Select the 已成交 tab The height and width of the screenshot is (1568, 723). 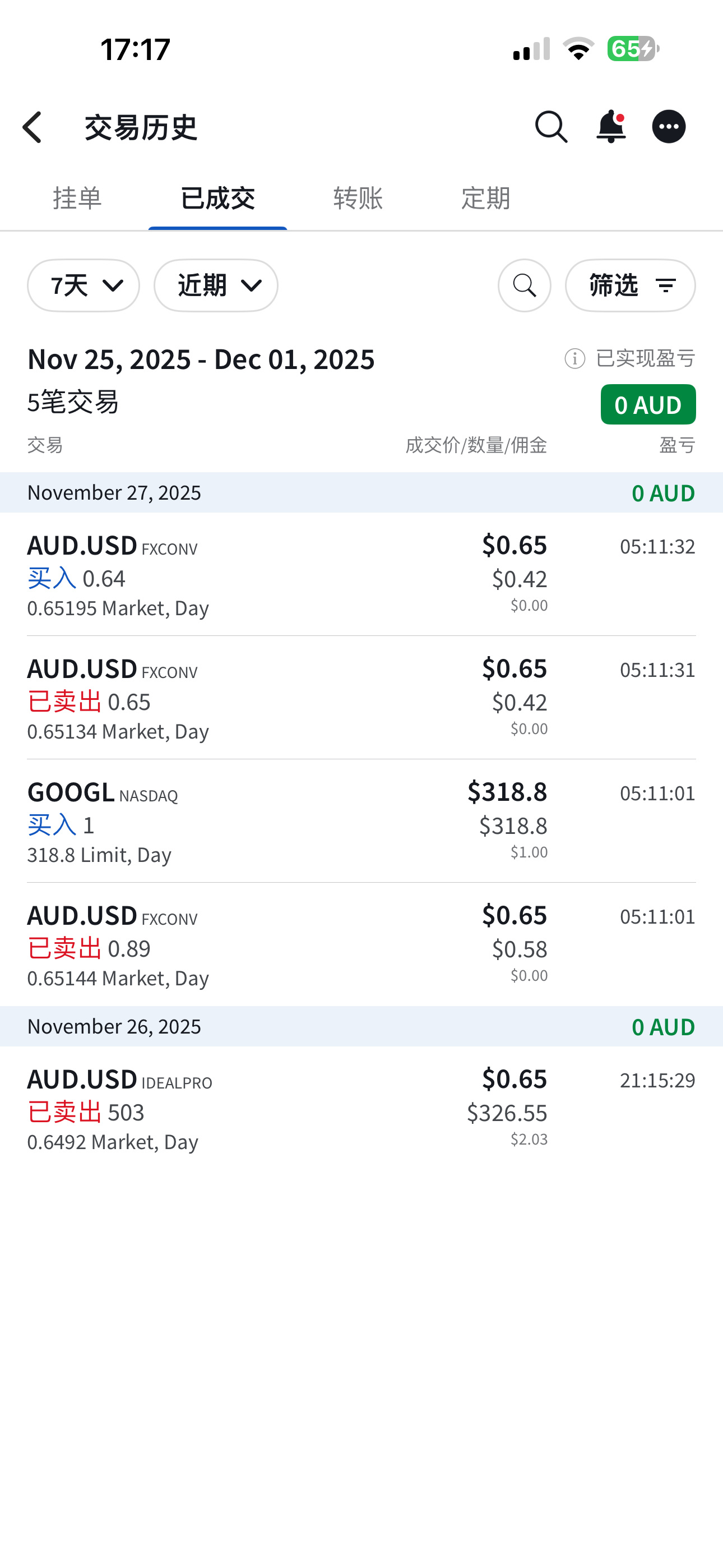click(217, 199)
